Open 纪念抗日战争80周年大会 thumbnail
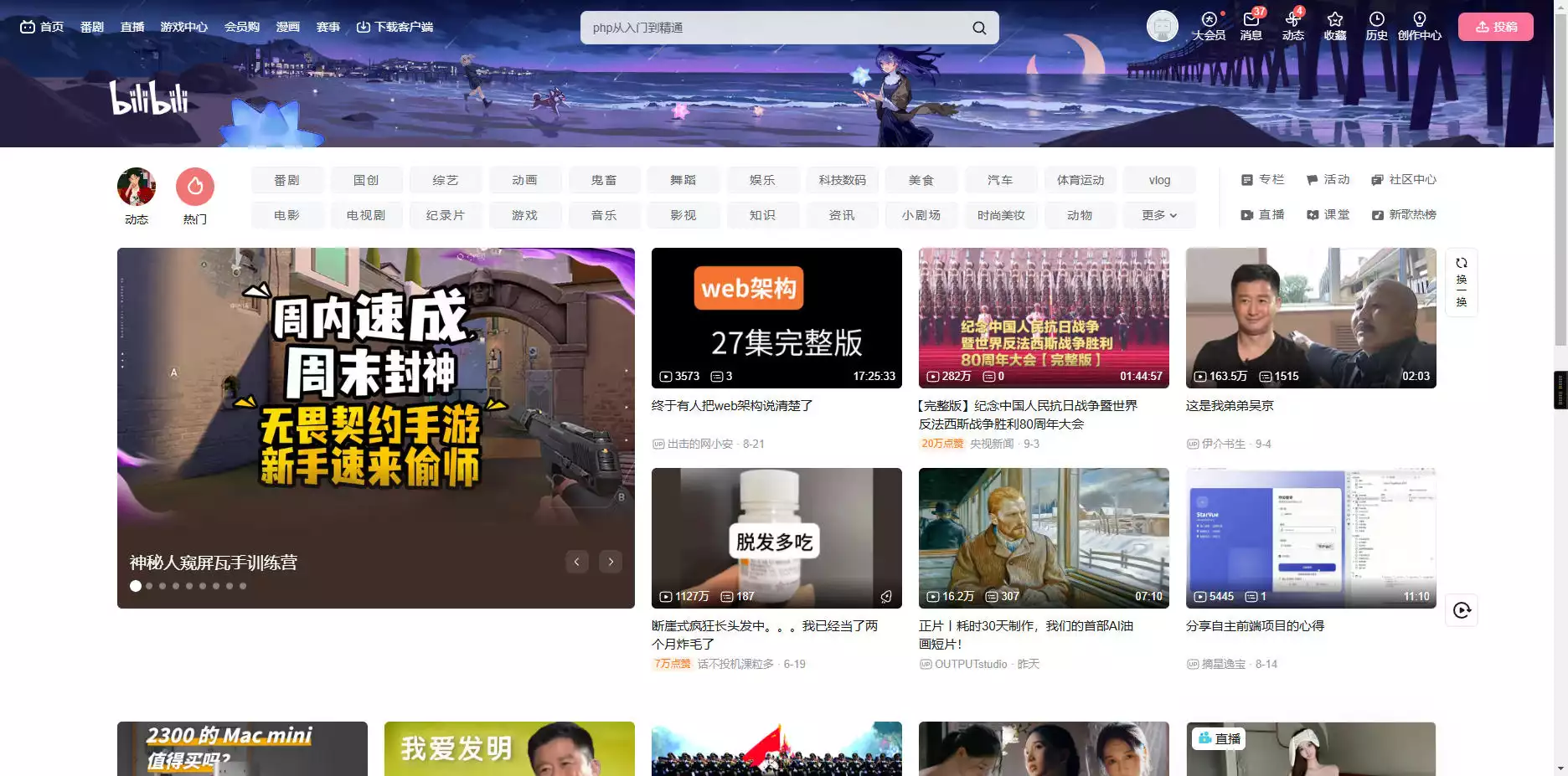 pyautogui.click(x=1044, y=318)
